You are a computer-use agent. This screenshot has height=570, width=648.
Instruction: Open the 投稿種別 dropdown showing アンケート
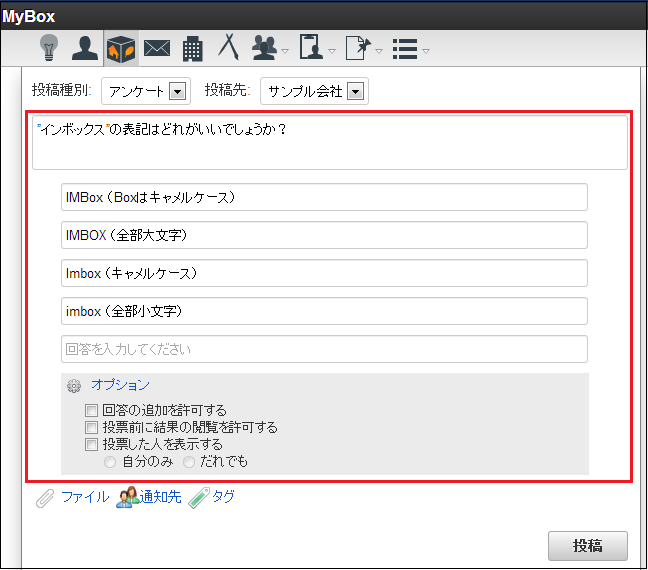(146, 91)
